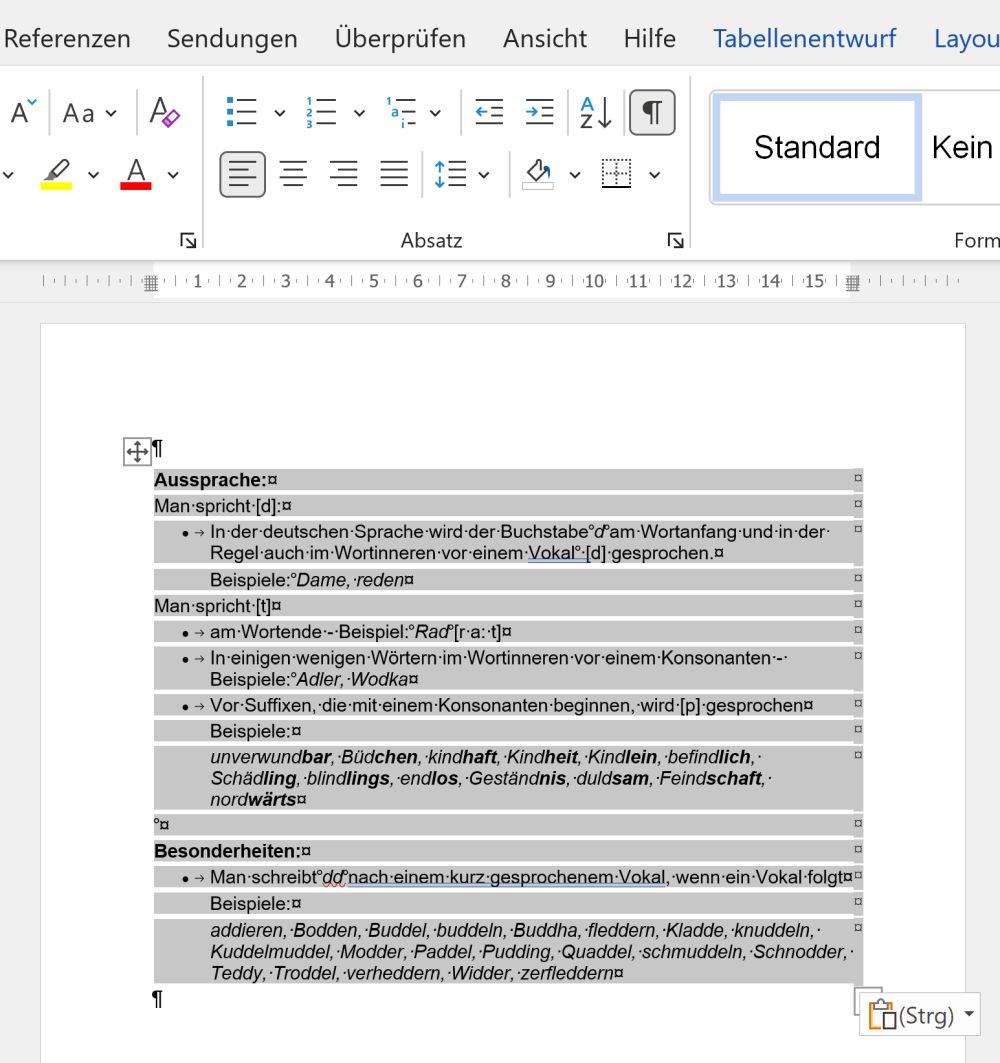Image resolution: width=1000 pixels, height=1063 pixels.
Task: Increase the paragraph indent
Action: 540,112
